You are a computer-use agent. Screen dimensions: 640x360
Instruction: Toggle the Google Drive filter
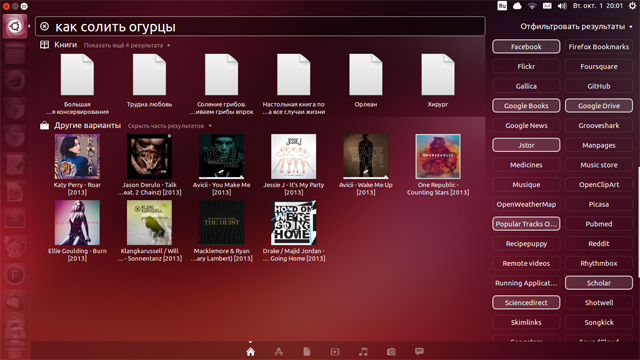click(x=599, y=106)
